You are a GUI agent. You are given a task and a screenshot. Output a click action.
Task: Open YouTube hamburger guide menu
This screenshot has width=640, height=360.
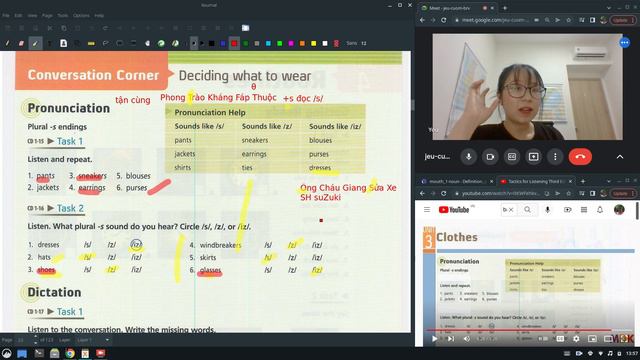427,209
